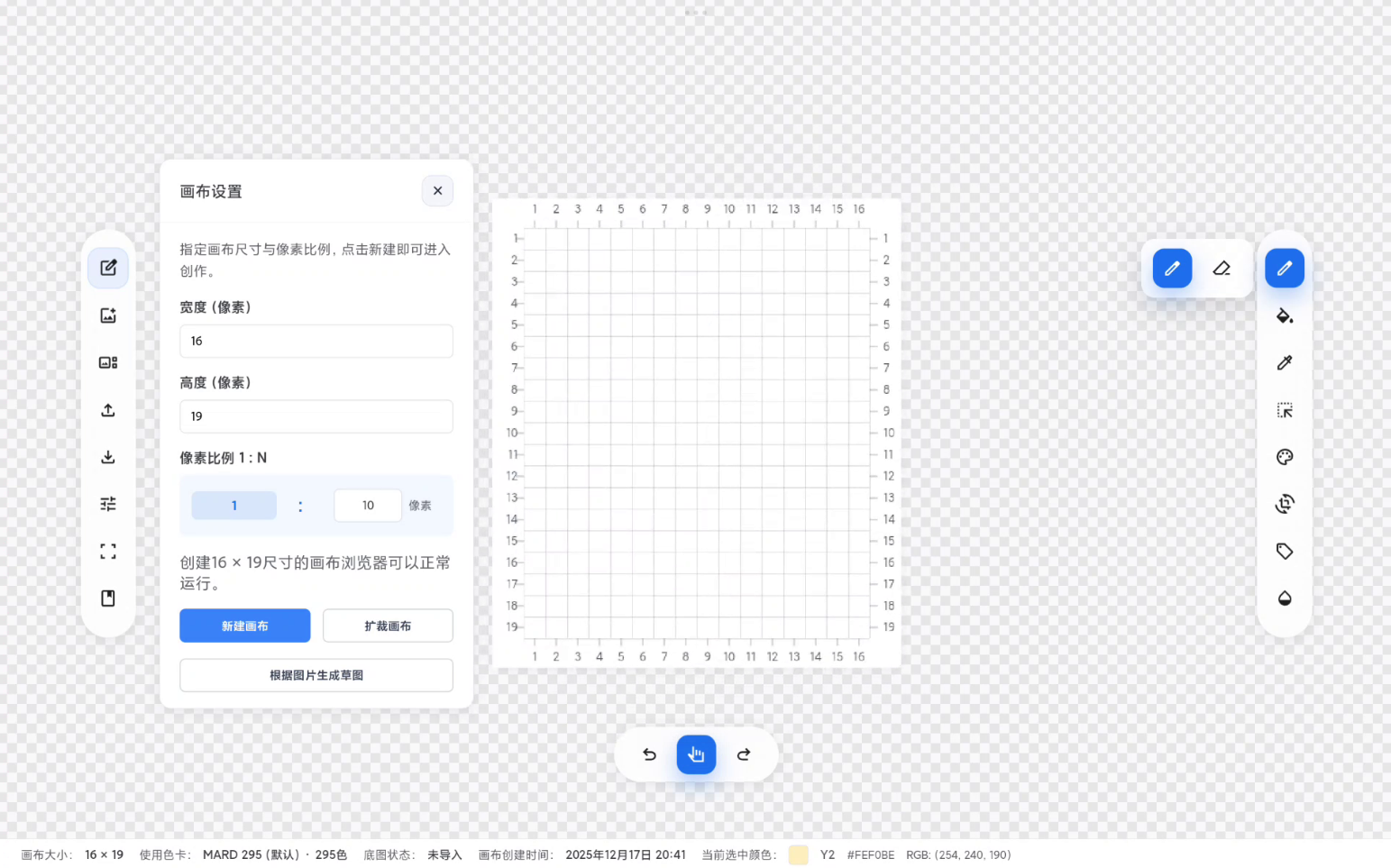
Task: Click the tag label icon in right toolbar
Action: point(1285,552)
